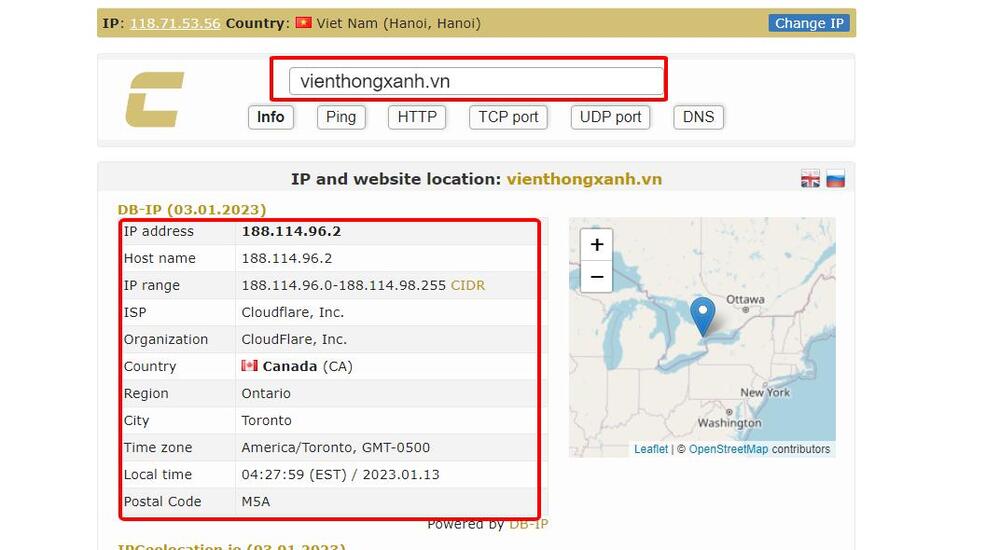Screen dimensions: 1000x550
Task: Focus the domain input showing vienthongxanh.vn
Action: click(x=476, y=81)
